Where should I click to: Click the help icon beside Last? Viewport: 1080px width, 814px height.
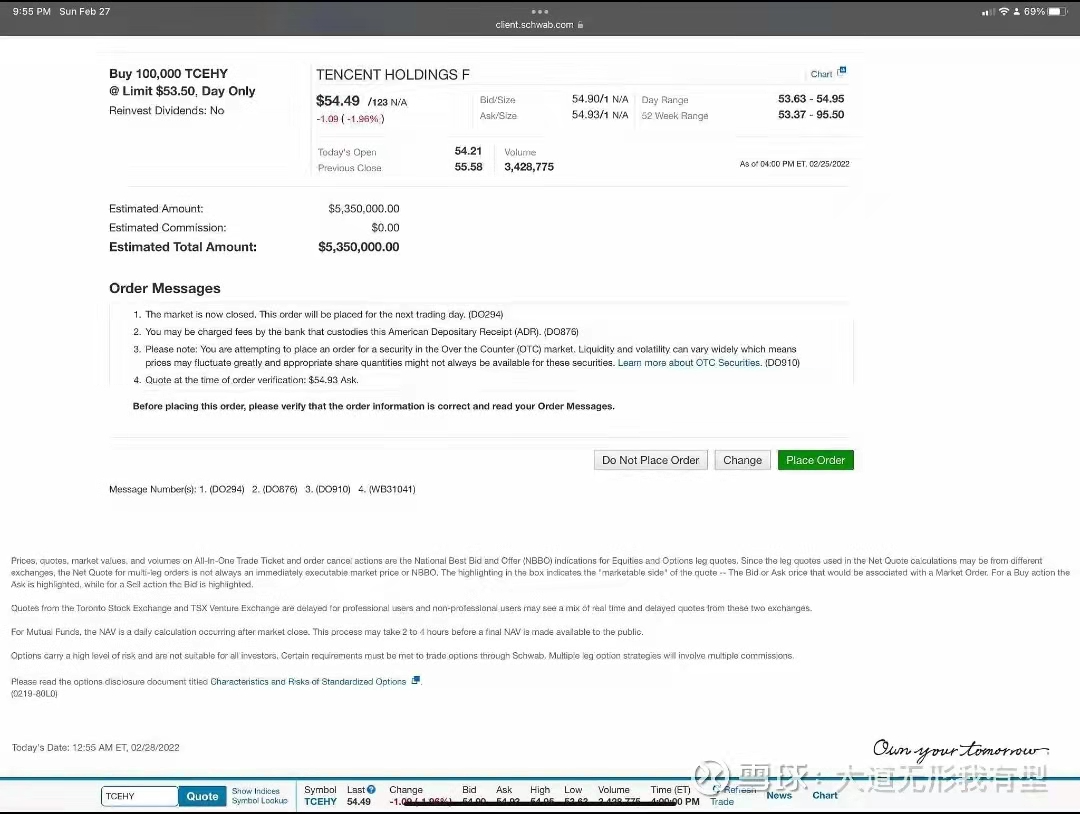(x=371, y=790)
